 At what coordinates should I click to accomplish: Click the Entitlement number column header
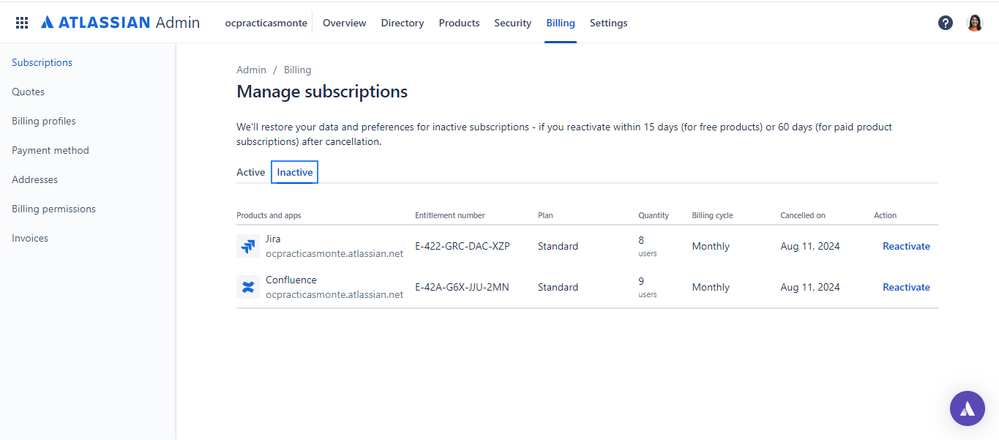coord(450,215)
